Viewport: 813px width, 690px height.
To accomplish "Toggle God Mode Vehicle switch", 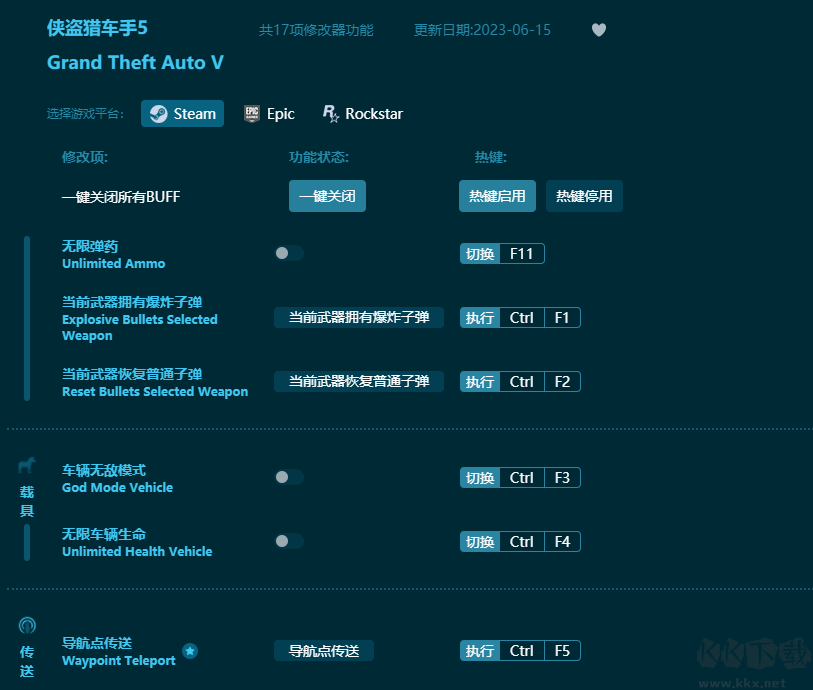I will [289, 477].
